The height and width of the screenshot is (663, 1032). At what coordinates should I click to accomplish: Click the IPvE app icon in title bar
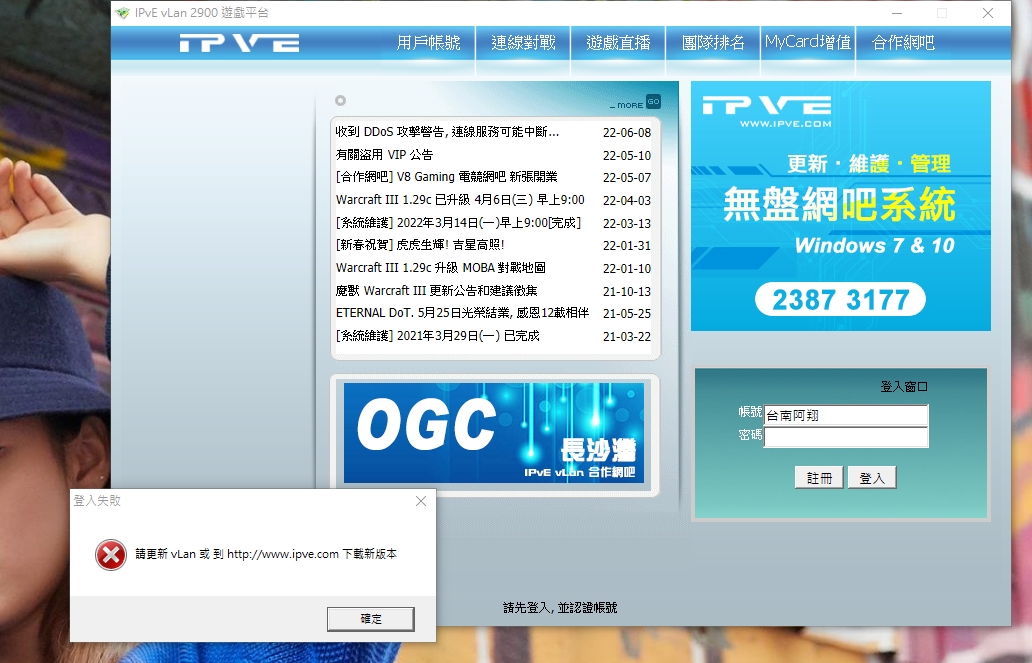tap(122, 13)
